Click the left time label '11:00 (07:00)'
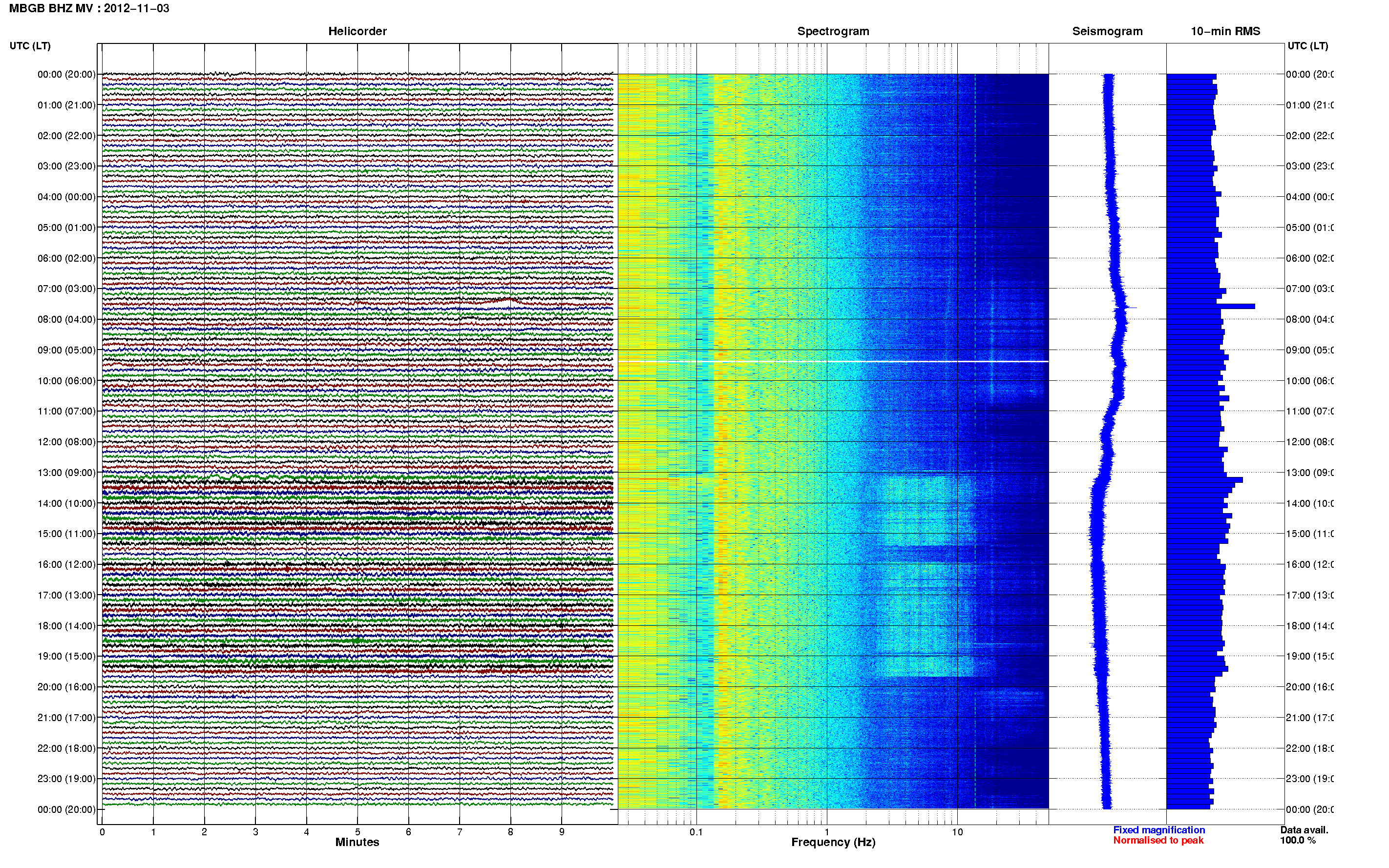The image size is (1389, 868). [x=66, y=411]
